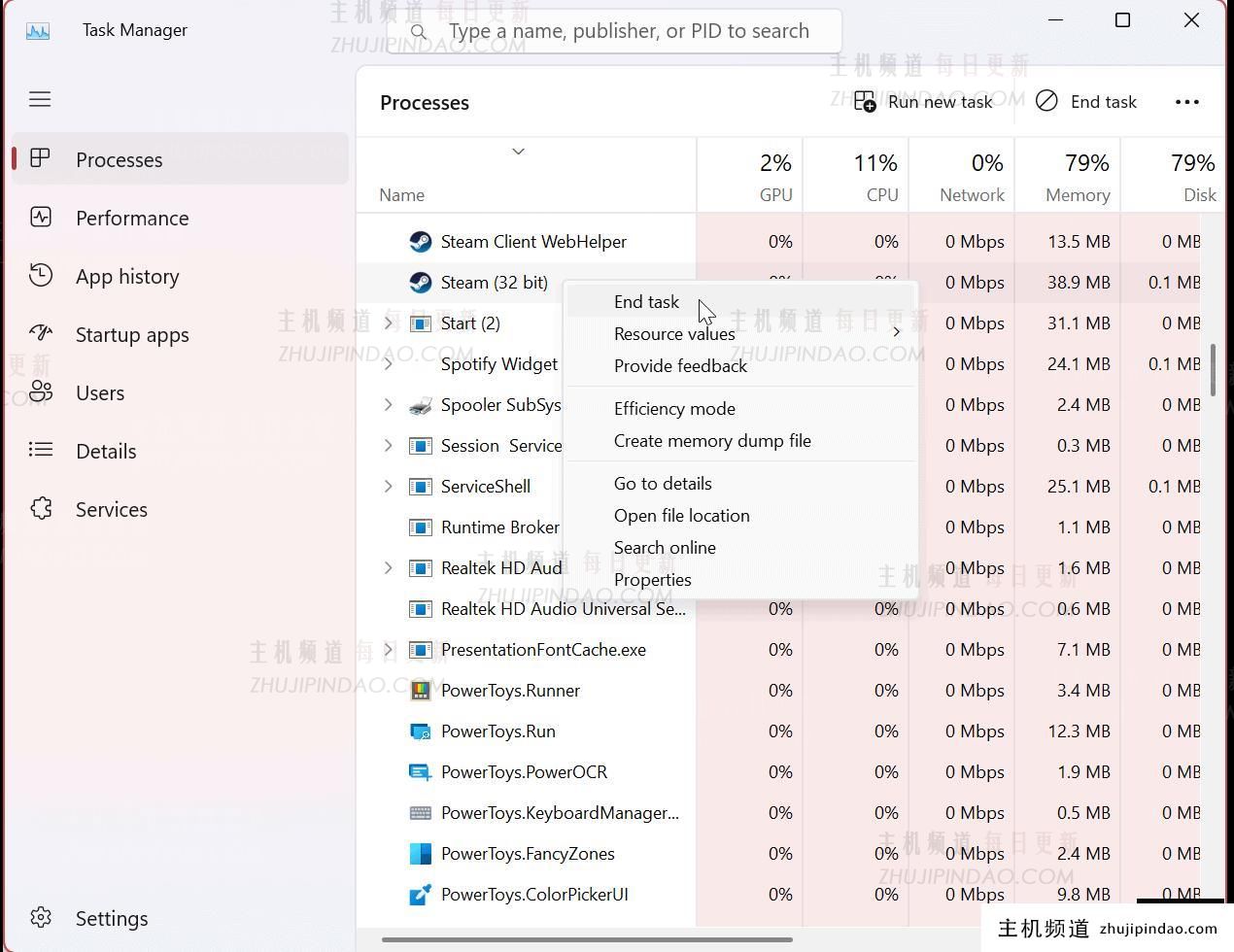The height and width of the screenshot is (952, 1234).
Task: Expand the Realtek HD Audio process tree
Action: click(x=388, y=567)
